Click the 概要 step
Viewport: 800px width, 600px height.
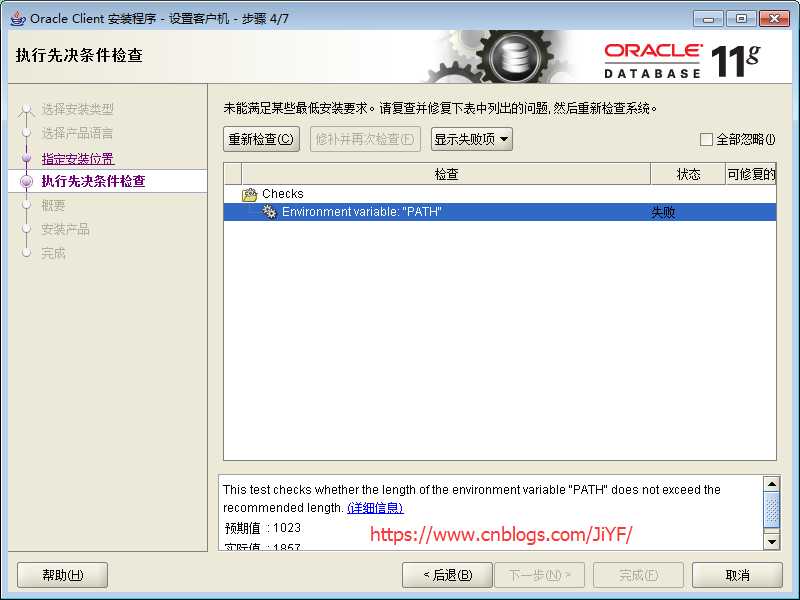coord(54,206)
